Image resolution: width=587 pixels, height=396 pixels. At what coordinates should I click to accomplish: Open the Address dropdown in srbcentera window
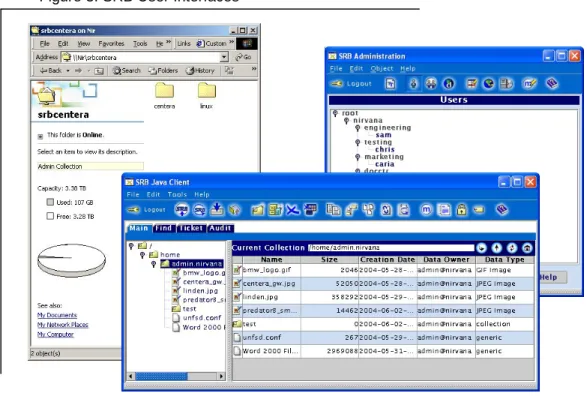tap(224, 57)
